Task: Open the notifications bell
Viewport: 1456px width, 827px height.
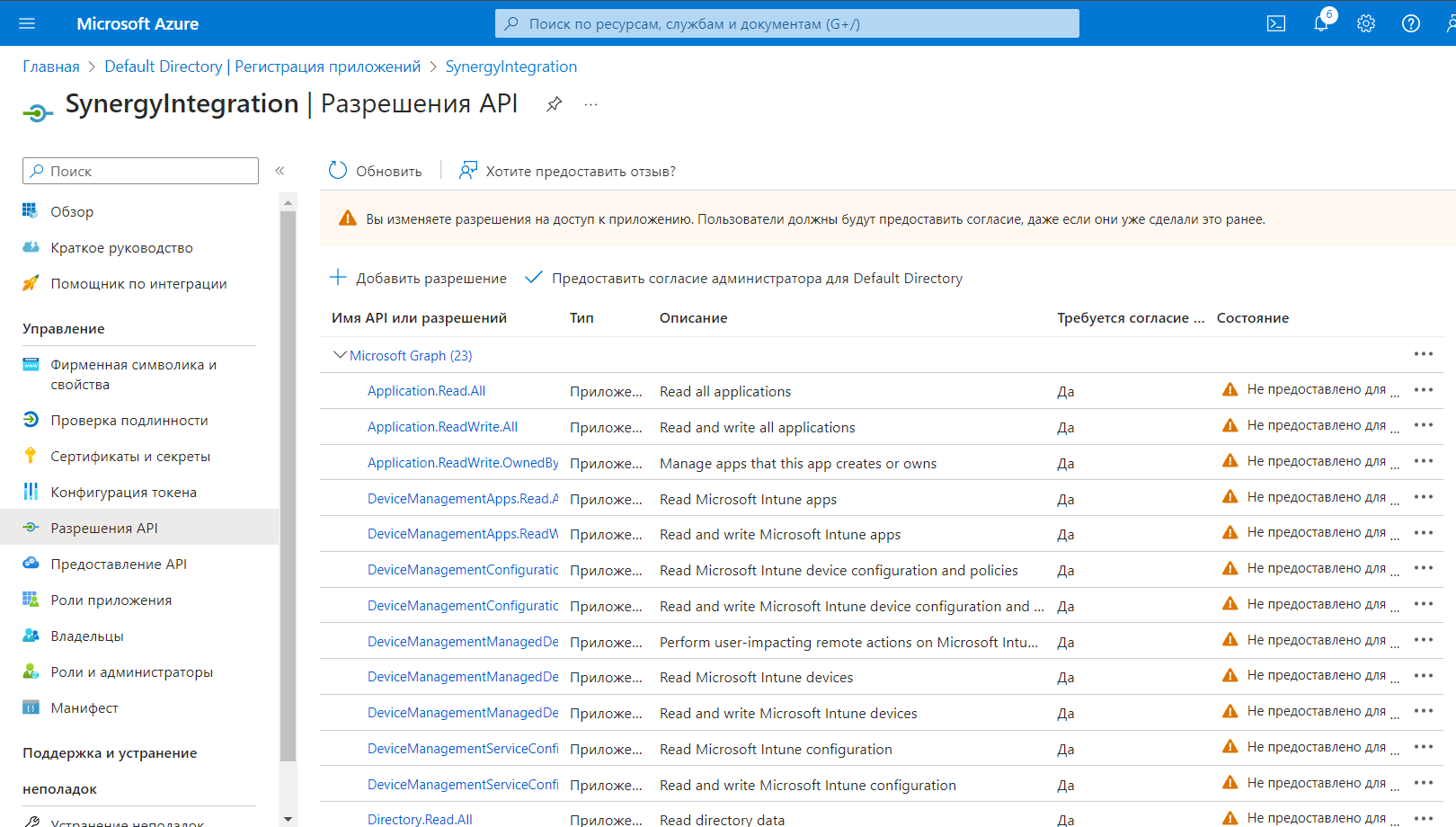Action: click(1321, 23)
